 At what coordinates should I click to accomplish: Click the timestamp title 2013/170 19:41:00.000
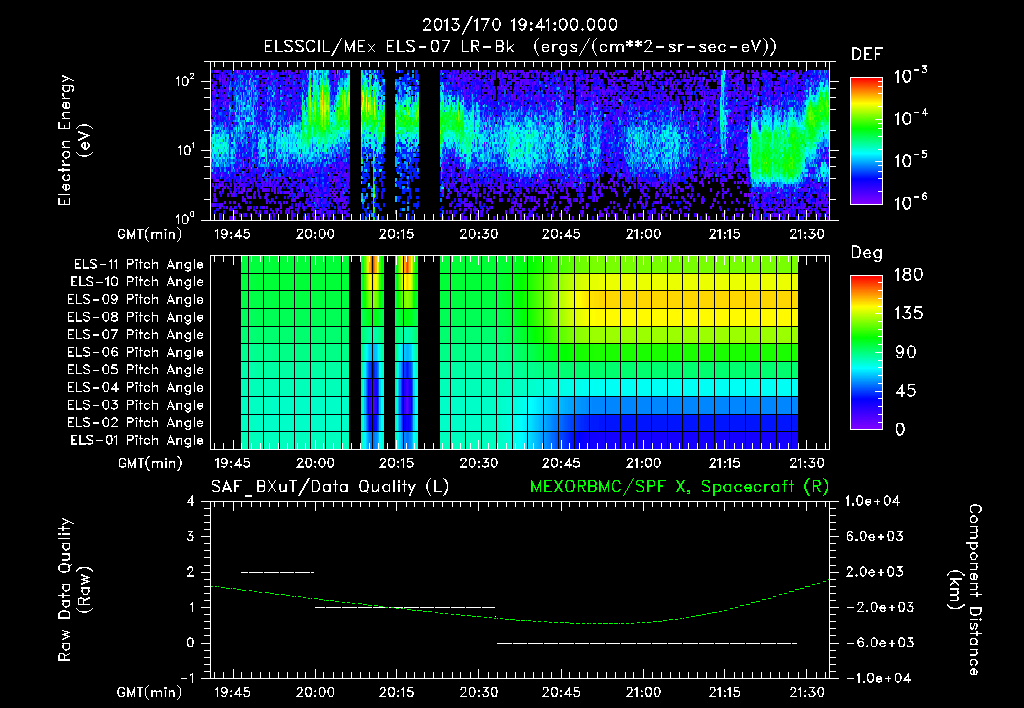point(520,25)
